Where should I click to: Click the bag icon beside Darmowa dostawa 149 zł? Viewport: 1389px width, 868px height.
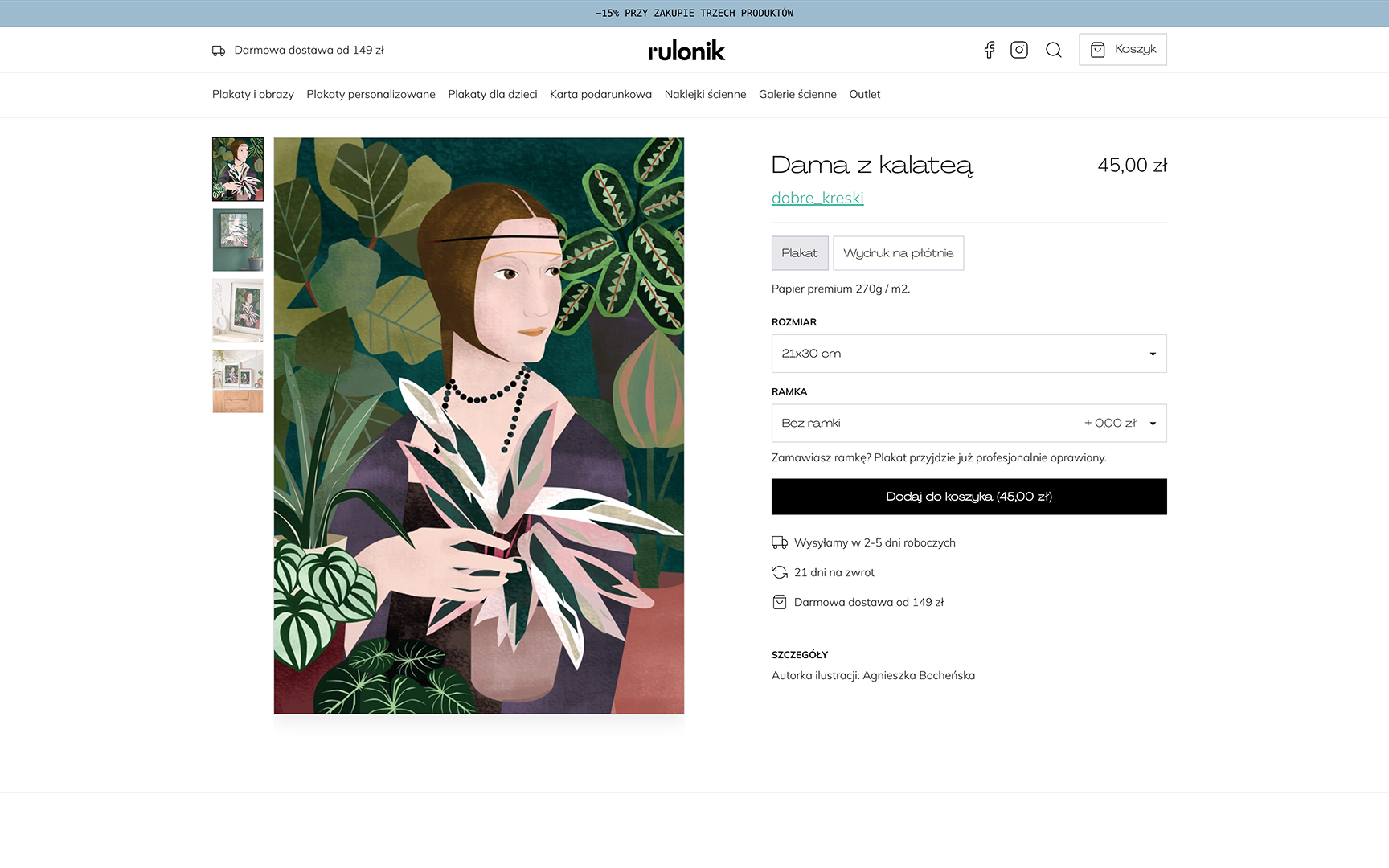tap(780, 602)
